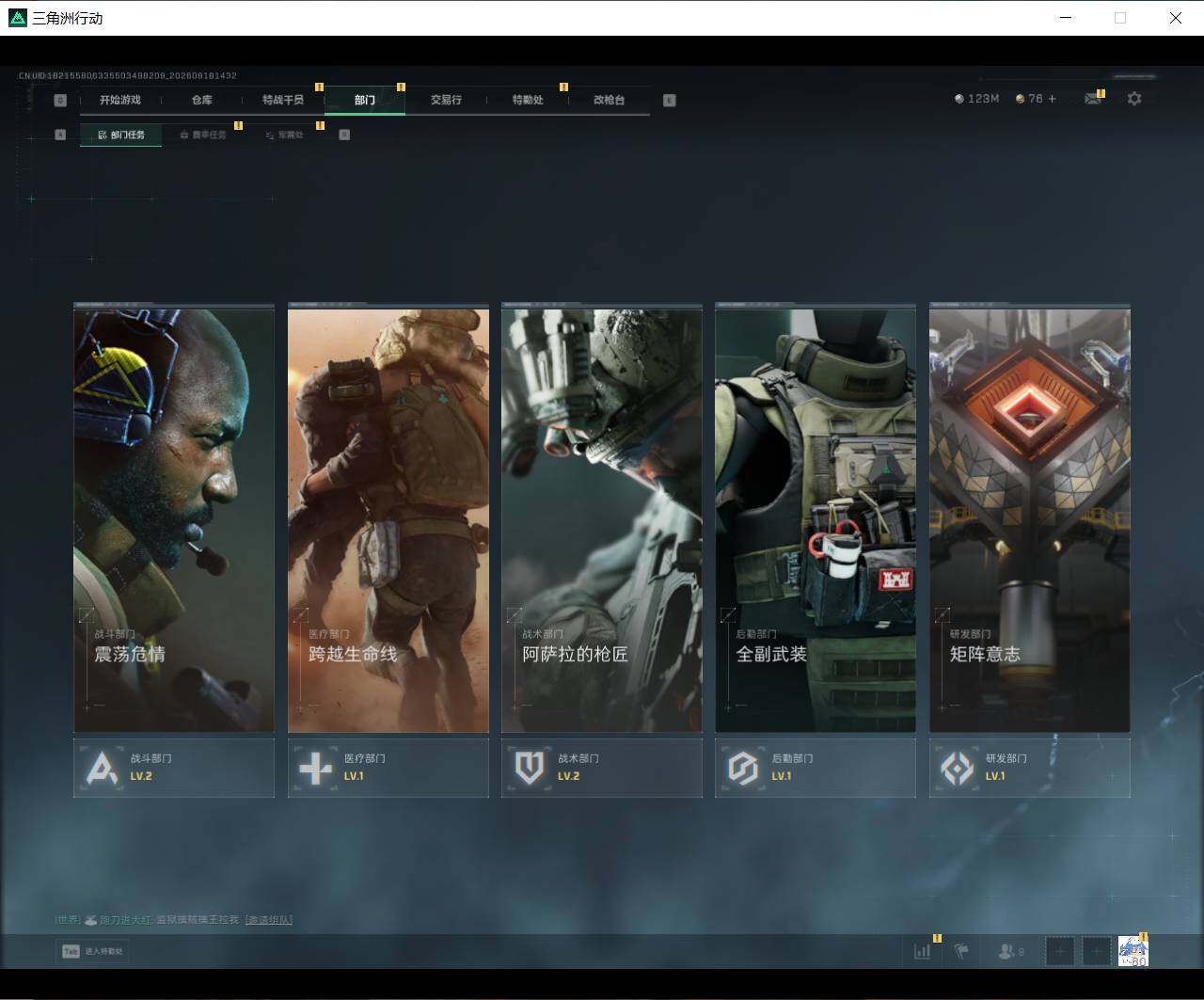The height and width of the screenshot is (1000, 1204).
Task: Click the 医疗部门 cross emblem icon
Action: tap(315, 769)
